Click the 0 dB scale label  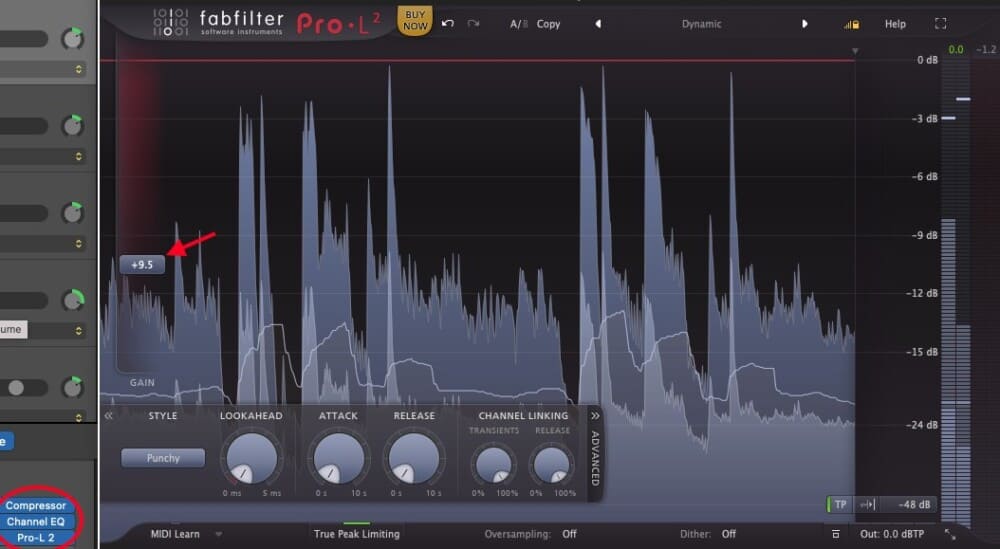(x=927, y=60)
